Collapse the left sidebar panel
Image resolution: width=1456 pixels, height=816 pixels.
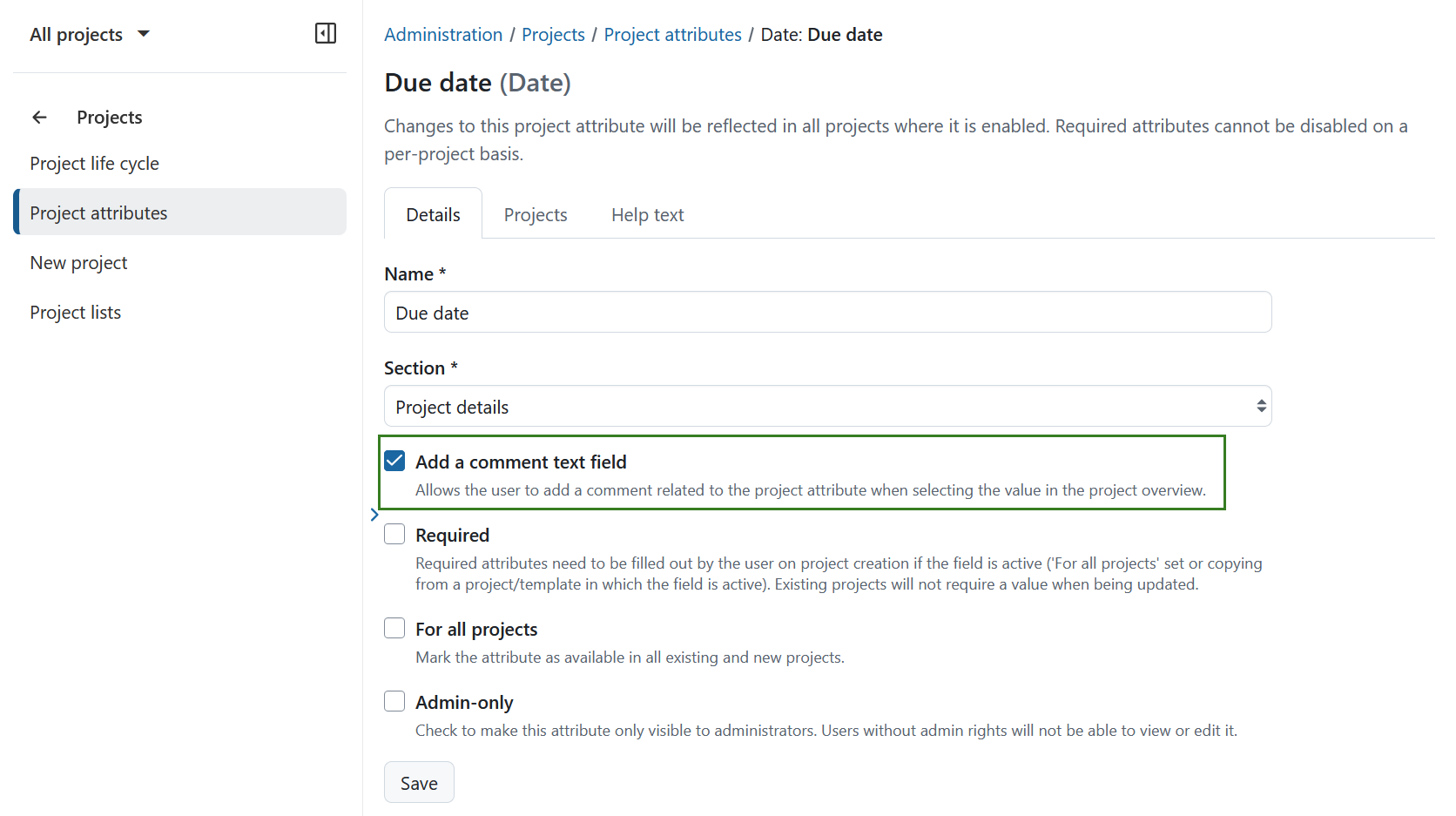tap(325, 33)
